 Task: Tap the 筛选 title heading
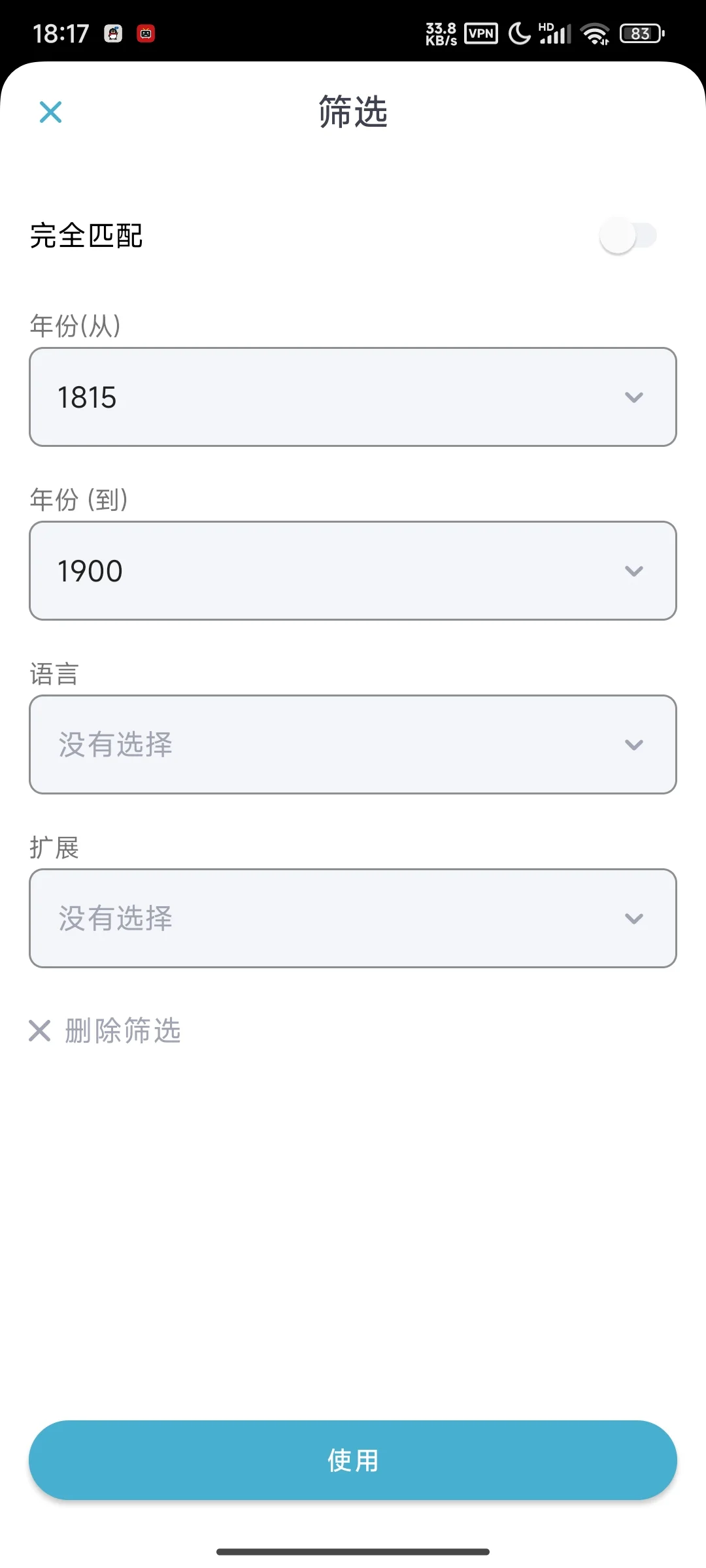[353, 112]
